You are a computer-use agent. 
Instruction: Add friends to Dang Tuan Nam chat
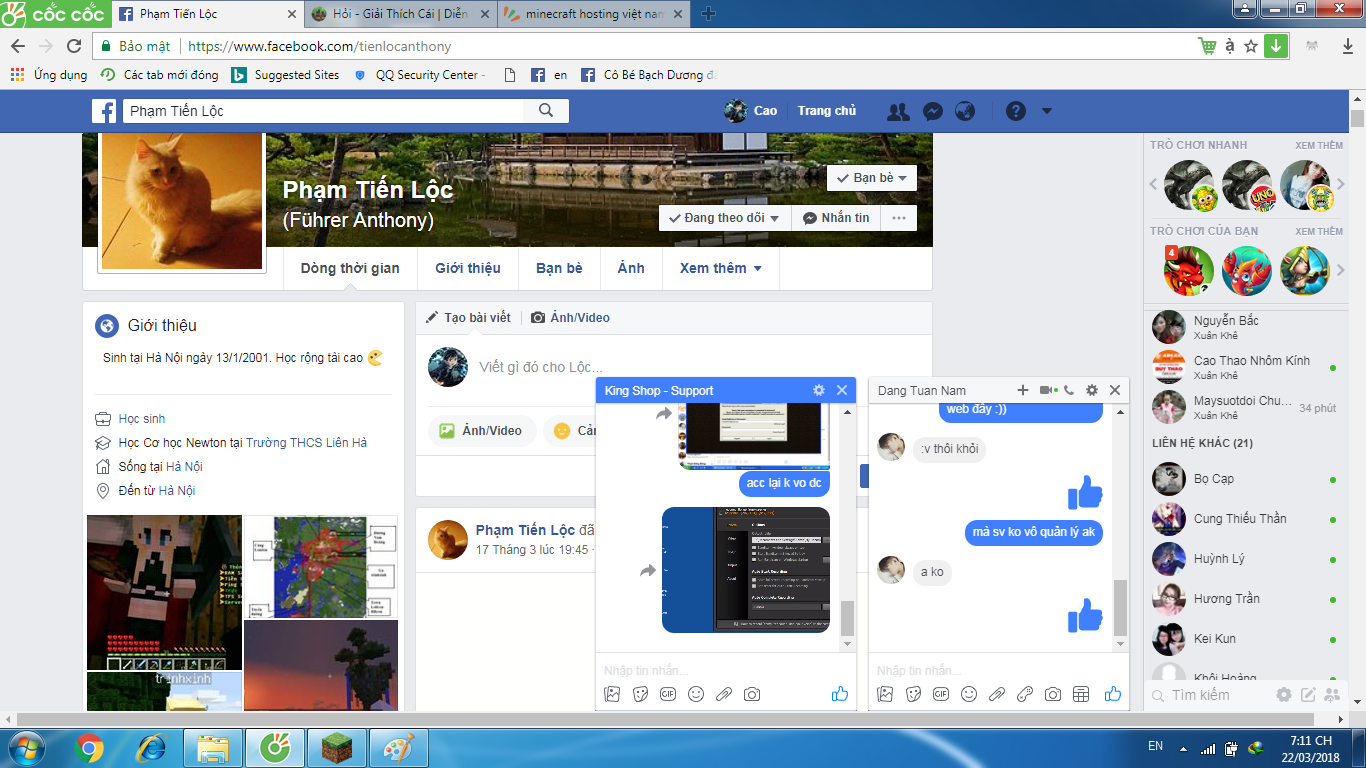point(1023,390)
